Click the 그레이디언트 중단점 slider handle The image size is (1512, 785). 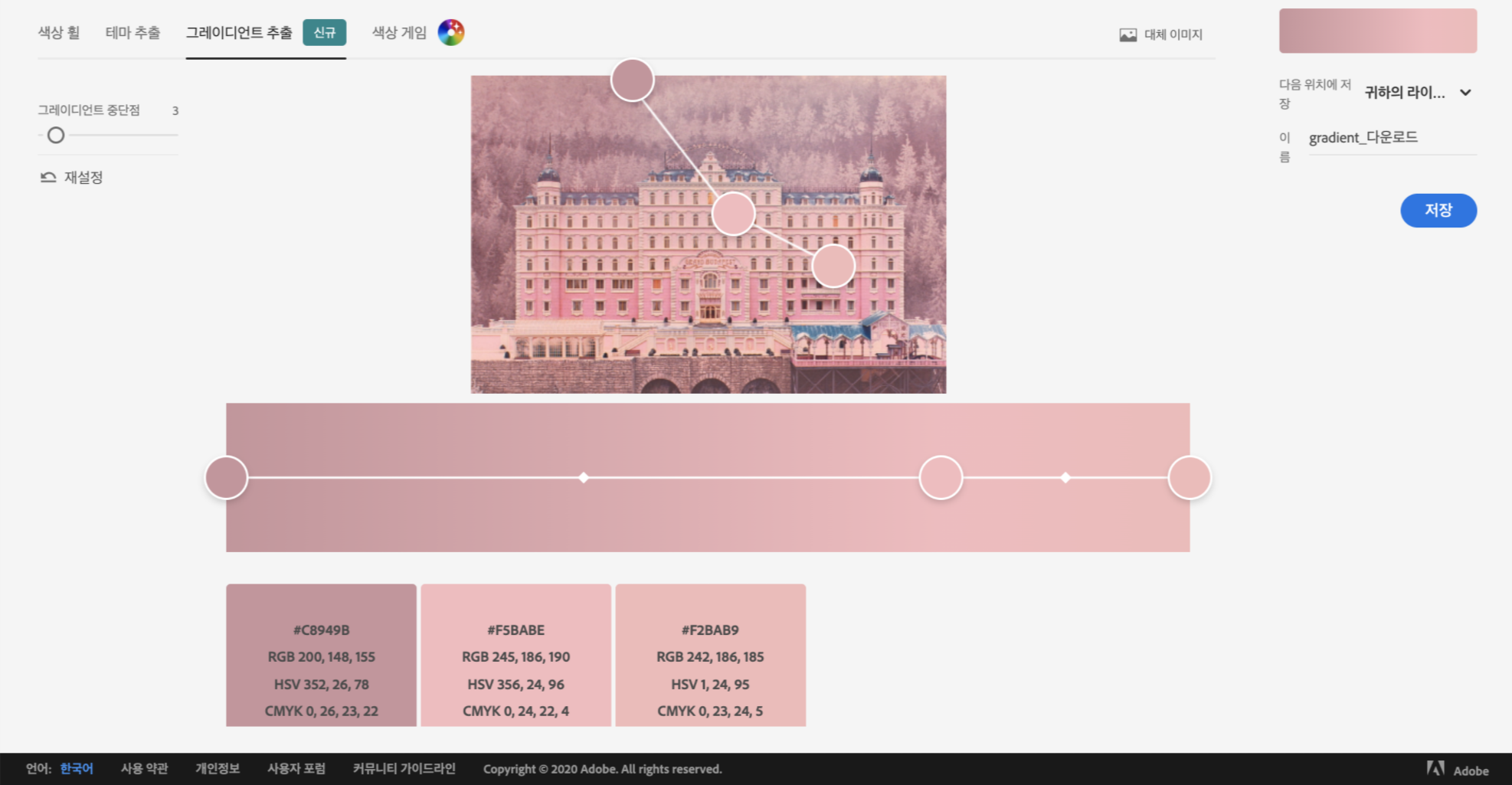[x=56, y=136]
